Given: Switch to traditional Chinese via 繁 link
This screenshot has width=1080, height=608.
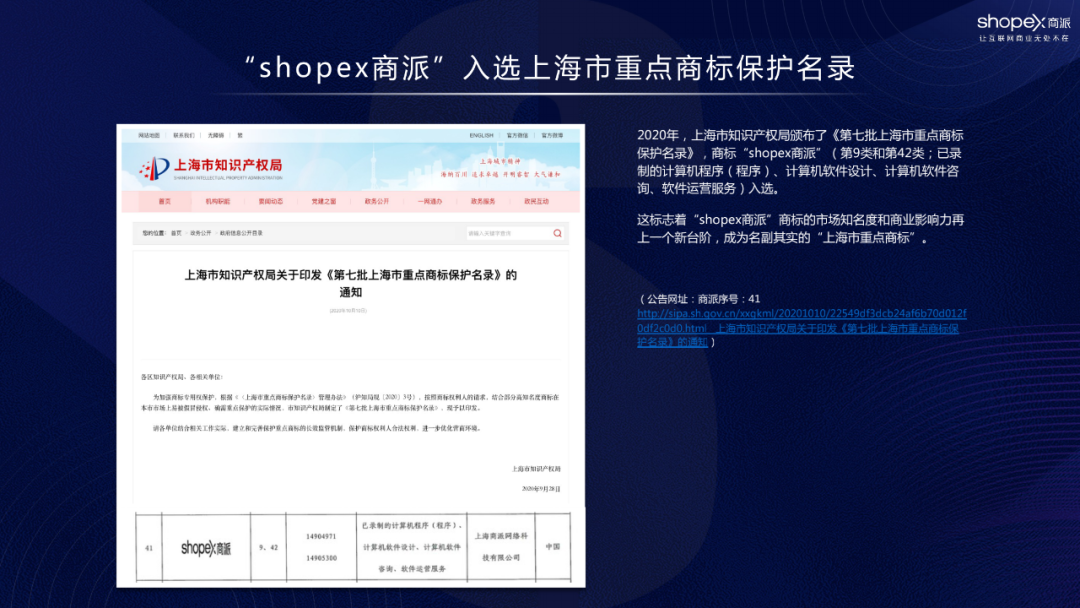Looking at the screenshot, I should [x=240, y=136].
